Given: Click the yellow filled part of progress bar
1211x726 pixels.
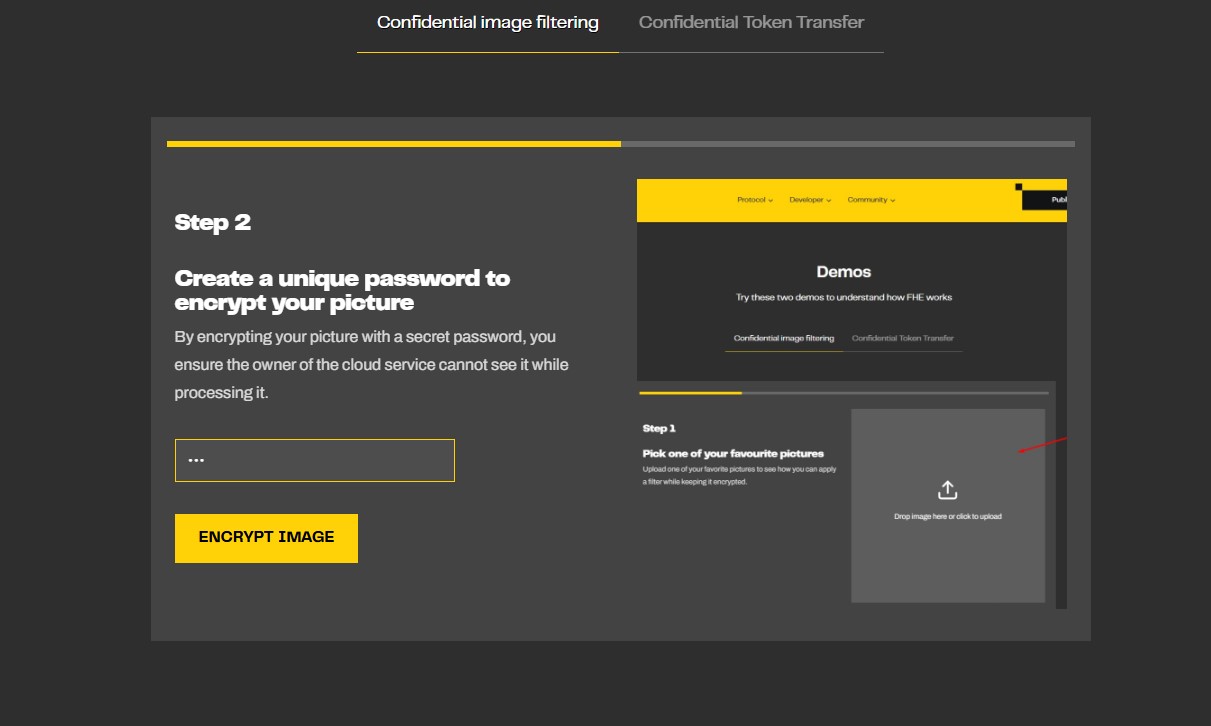Looking at the screenshot, I should click(393, 144).
